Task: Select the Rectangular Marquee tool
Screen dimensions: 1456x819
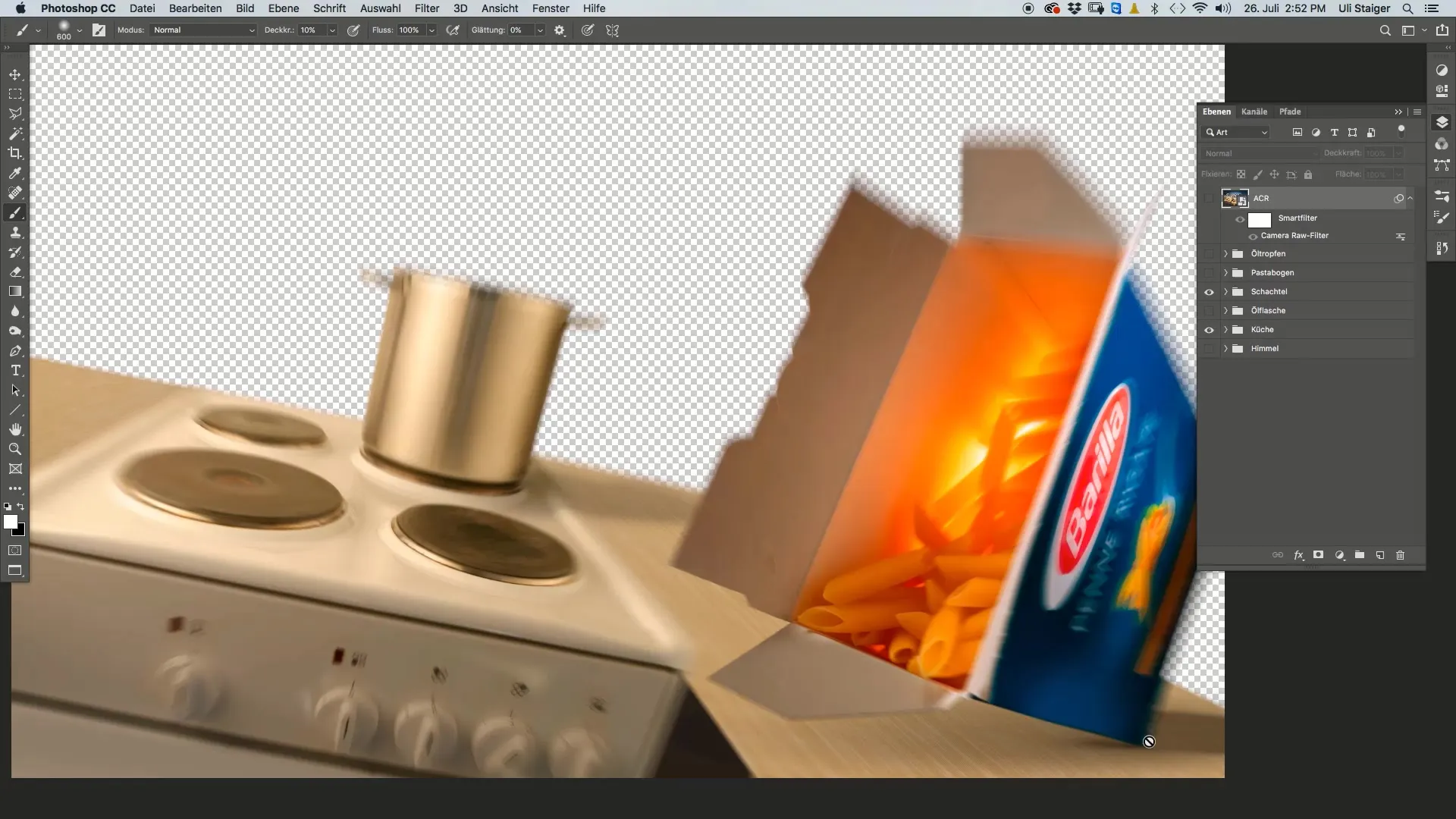Action: pos(15,94)
